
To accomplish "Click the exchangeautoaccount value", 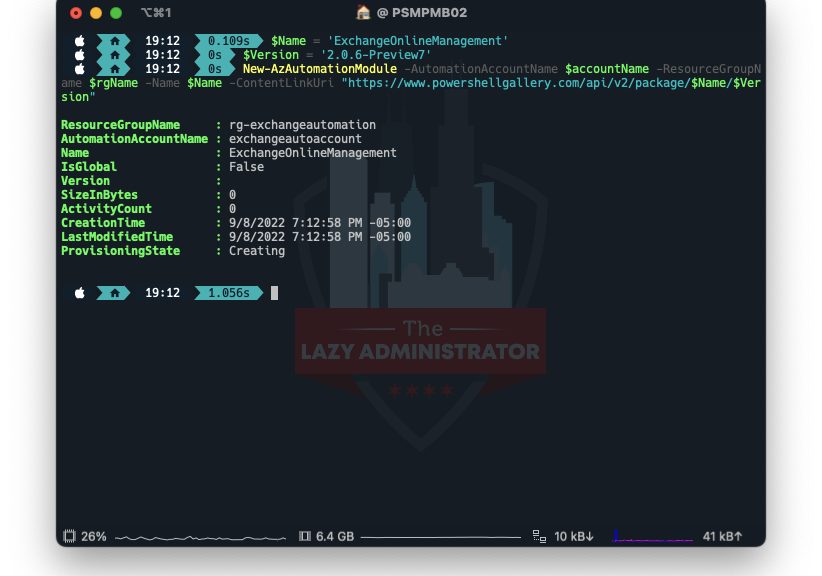I will click(295, 139).
